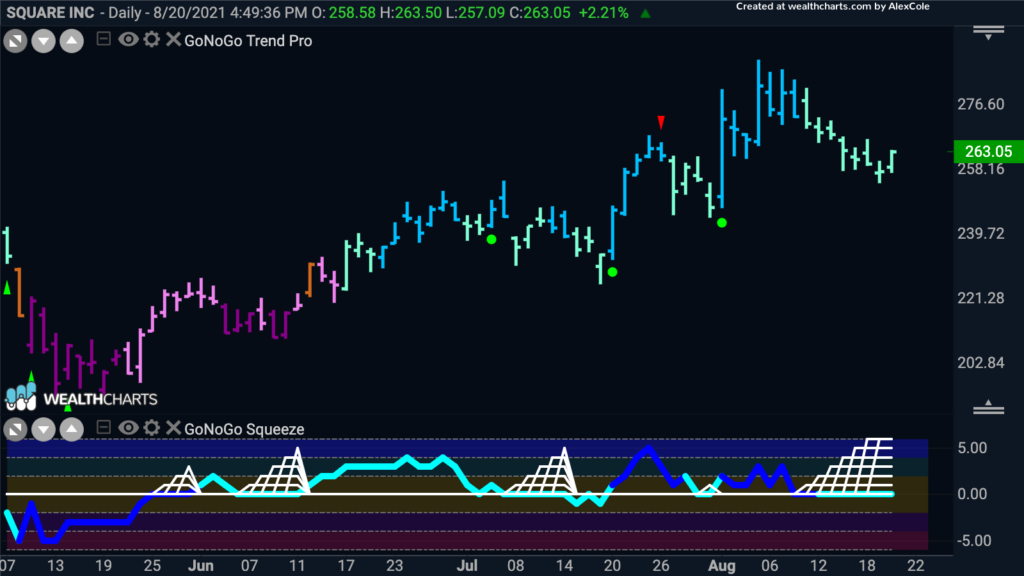Screen dimensions: 1024x576
Task: Click the +2.21% change value
Action: point(603,12)
